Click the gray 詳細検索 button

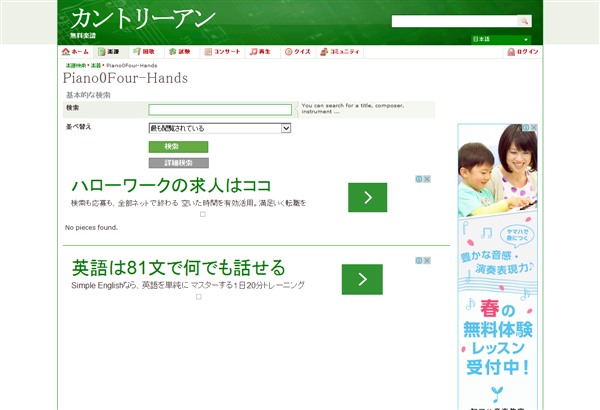click(x=179, y=163)
